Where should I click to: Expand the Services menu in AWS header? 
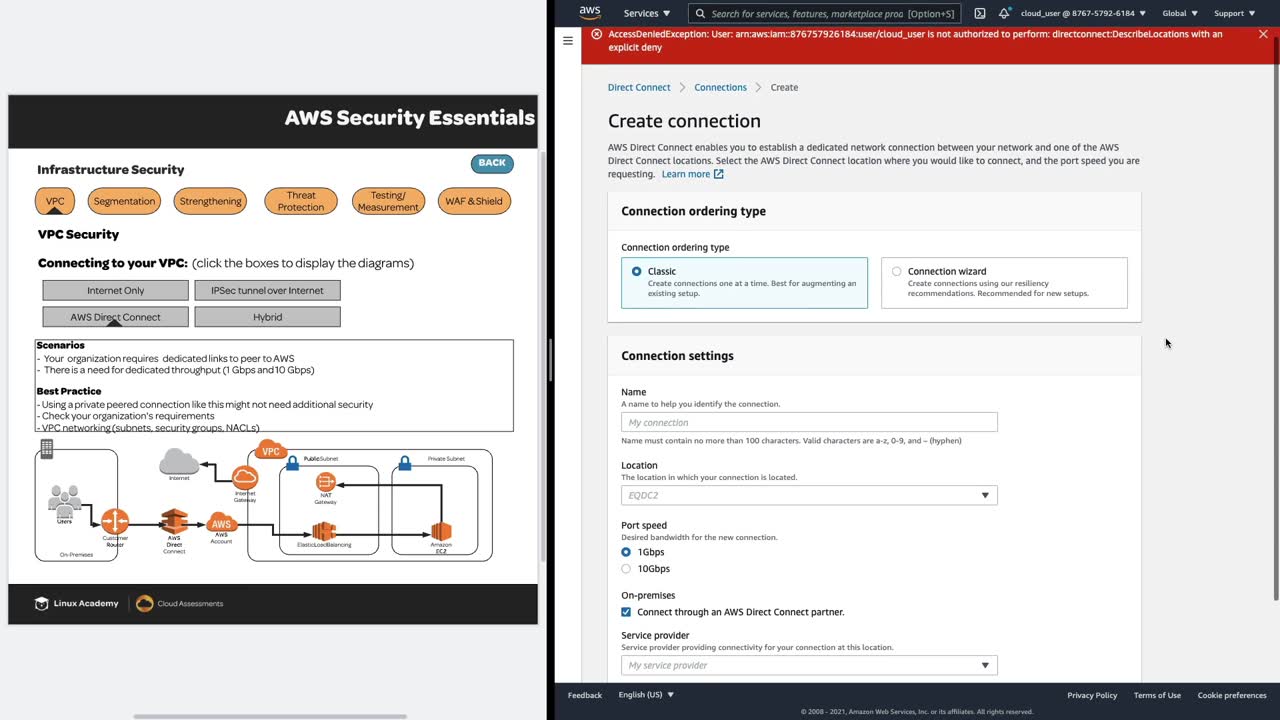647,13
